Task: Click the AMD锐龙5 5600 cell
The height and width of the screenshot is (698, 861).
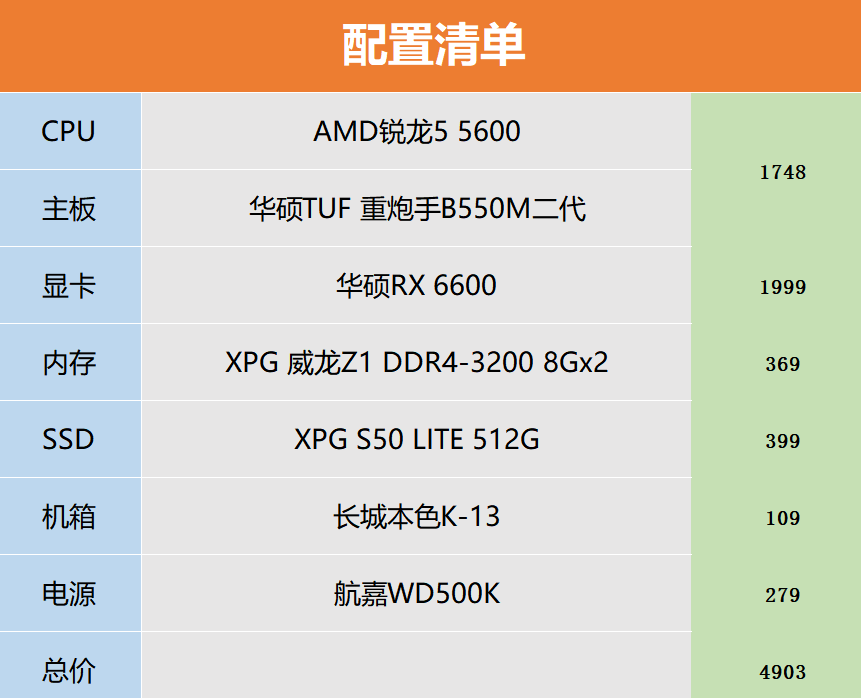Action: coord(416,131)
